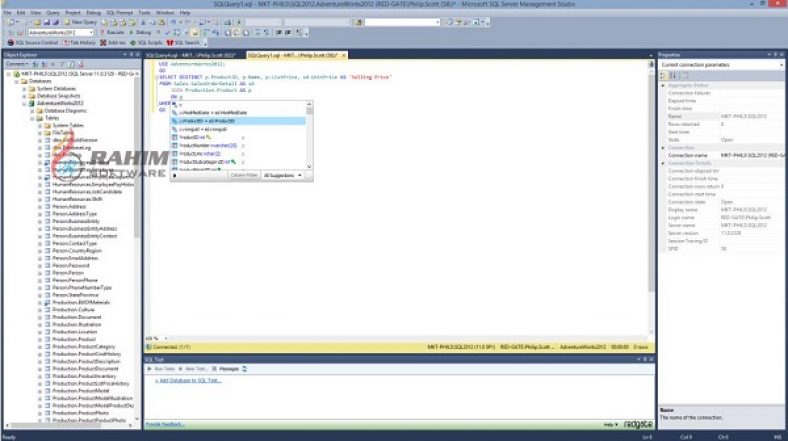Select highlighted ProductID join suggestion
The image size is (788, 441).
tap(238, 121)
